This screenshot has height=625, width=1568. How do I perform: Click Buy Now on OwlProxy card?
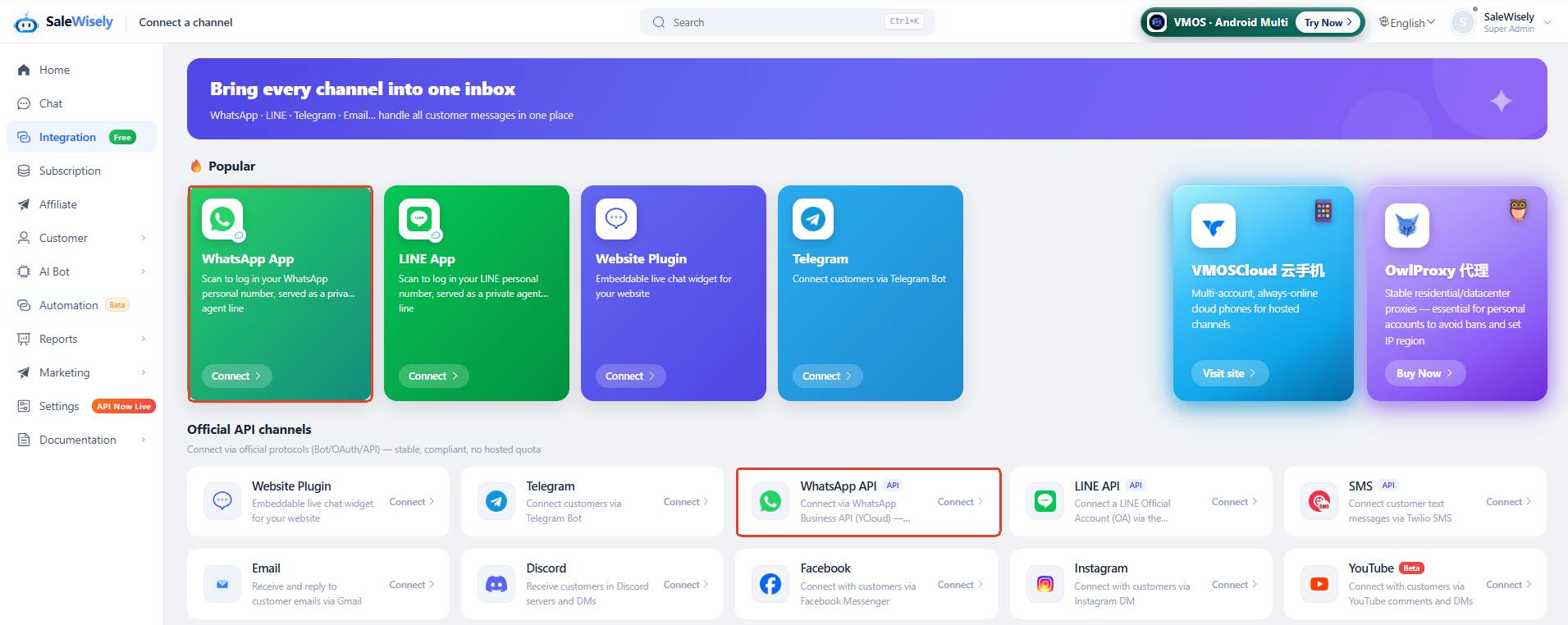point(1425,373)
